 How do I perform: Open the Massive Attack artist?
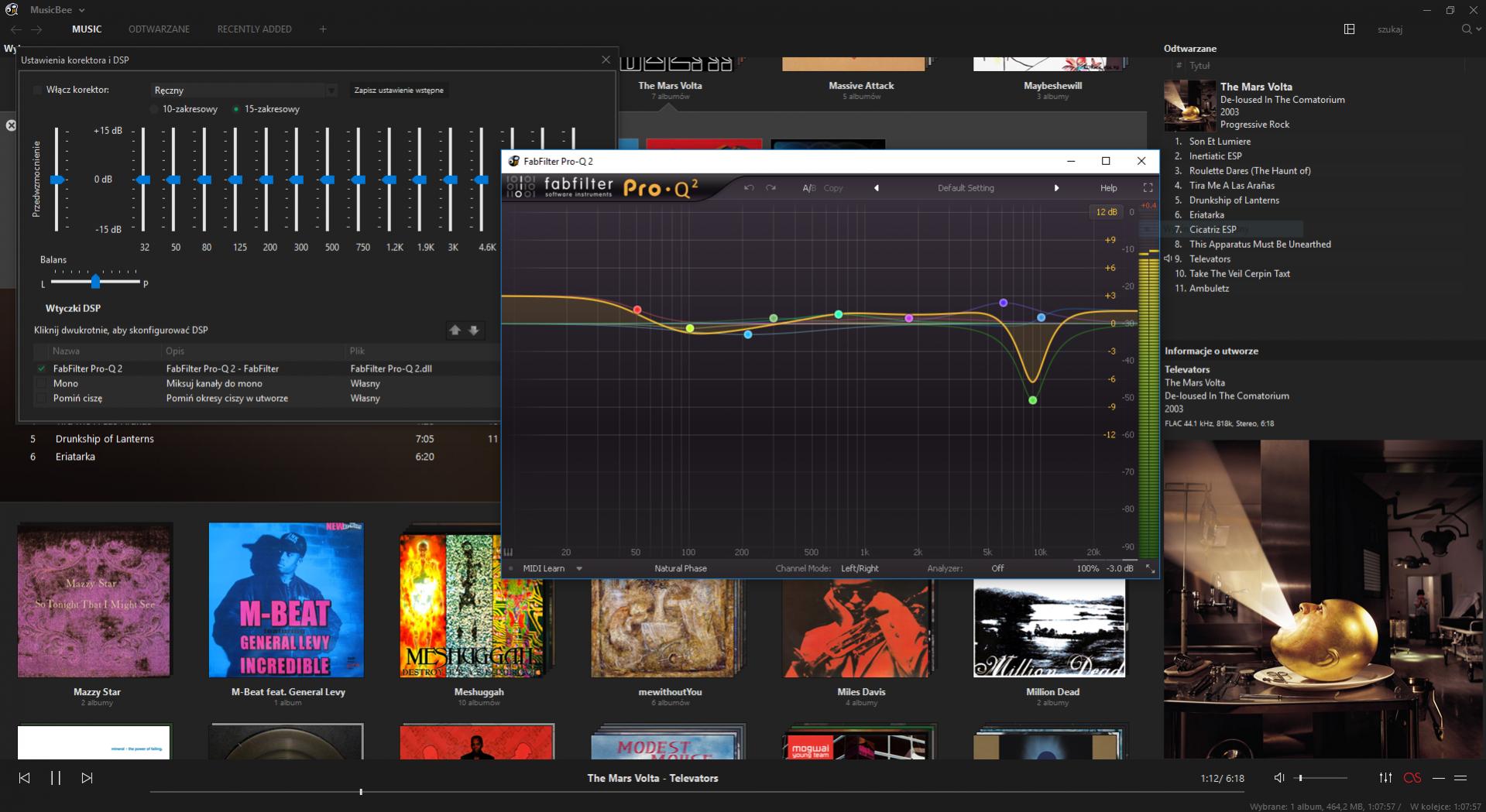click(861, 86)
